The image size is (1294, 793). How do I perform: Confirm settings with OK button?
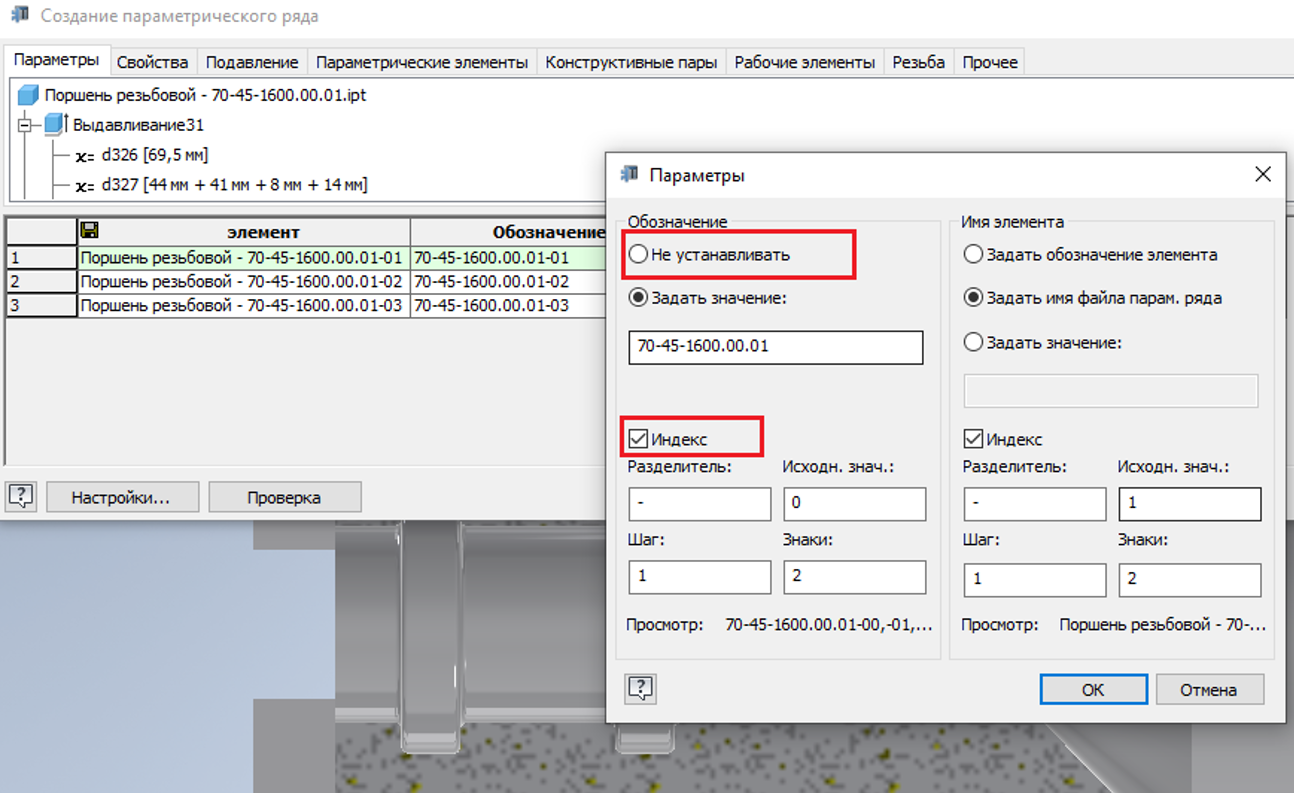pos(1093,689)
